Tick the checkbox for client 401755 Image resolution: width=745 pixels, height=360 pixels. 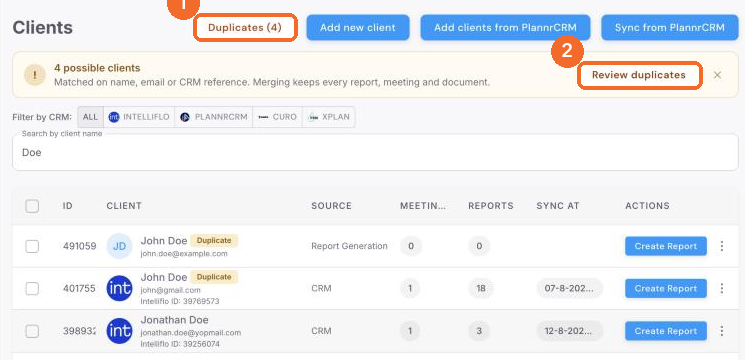click(32, 288)
